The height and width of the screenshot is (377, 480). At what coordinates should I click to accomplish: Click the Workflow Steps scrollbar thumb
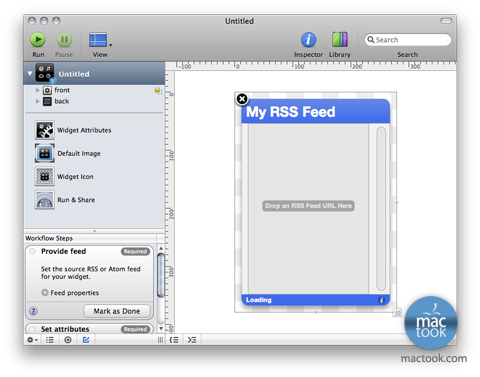click(161, 275)
